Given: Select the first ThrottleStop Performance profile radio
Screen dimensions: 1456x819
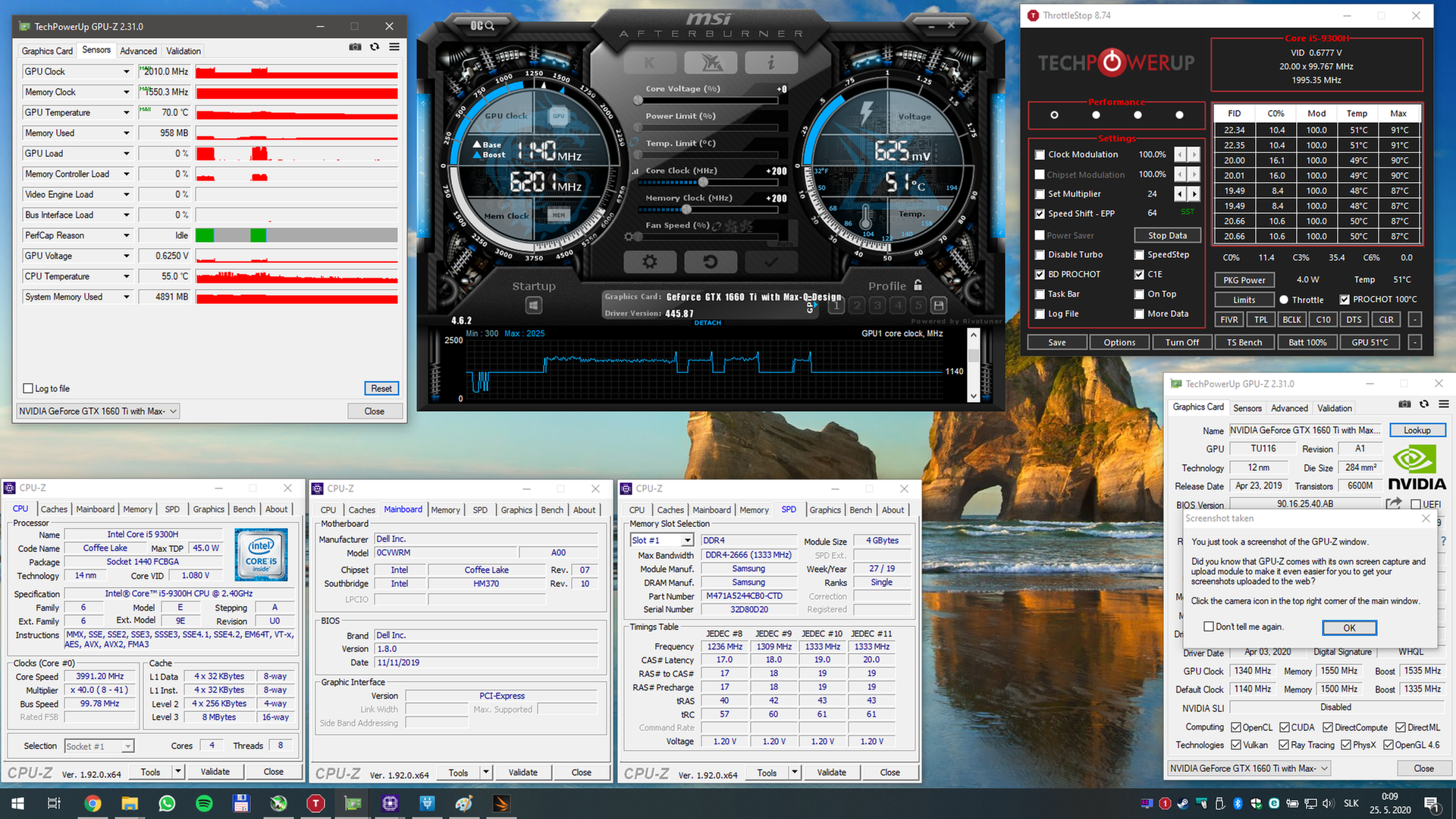Looking at the screenshot, I should (1054, 115).
